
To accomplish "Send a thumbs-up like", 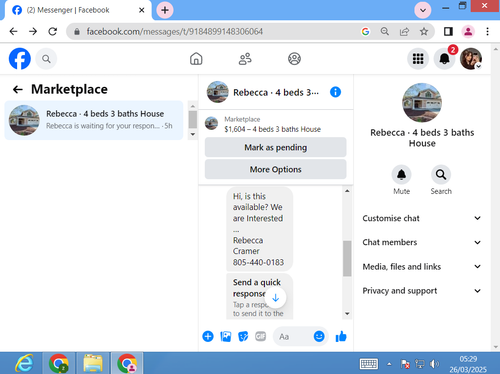I will (x=341, y=337).
